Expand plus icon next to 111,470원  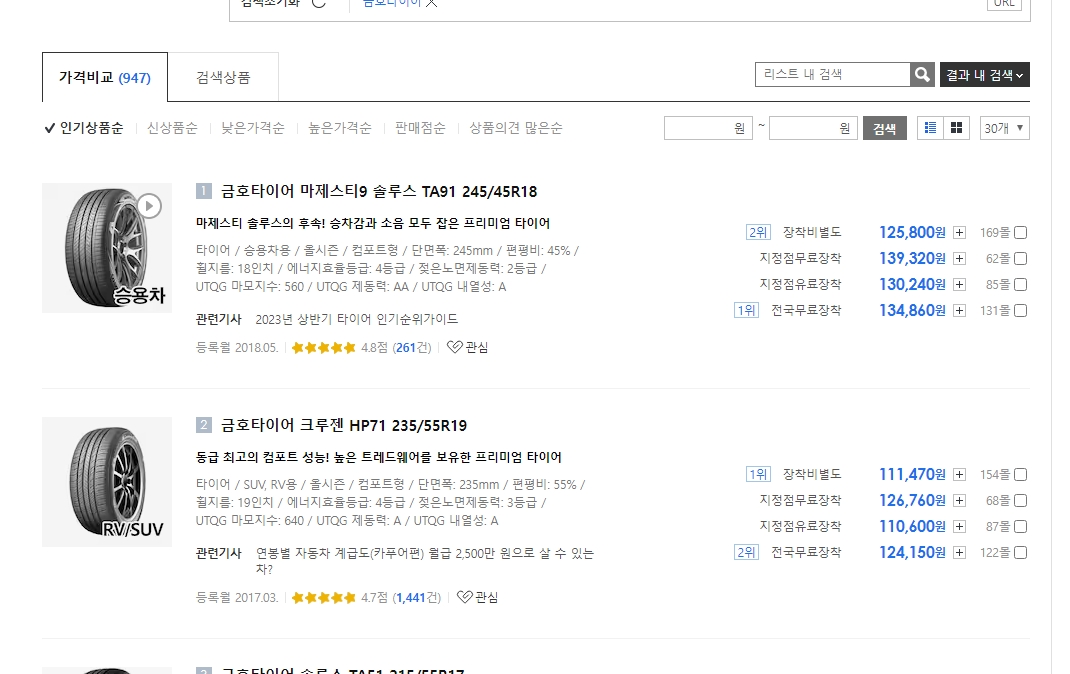coord(959,475)
